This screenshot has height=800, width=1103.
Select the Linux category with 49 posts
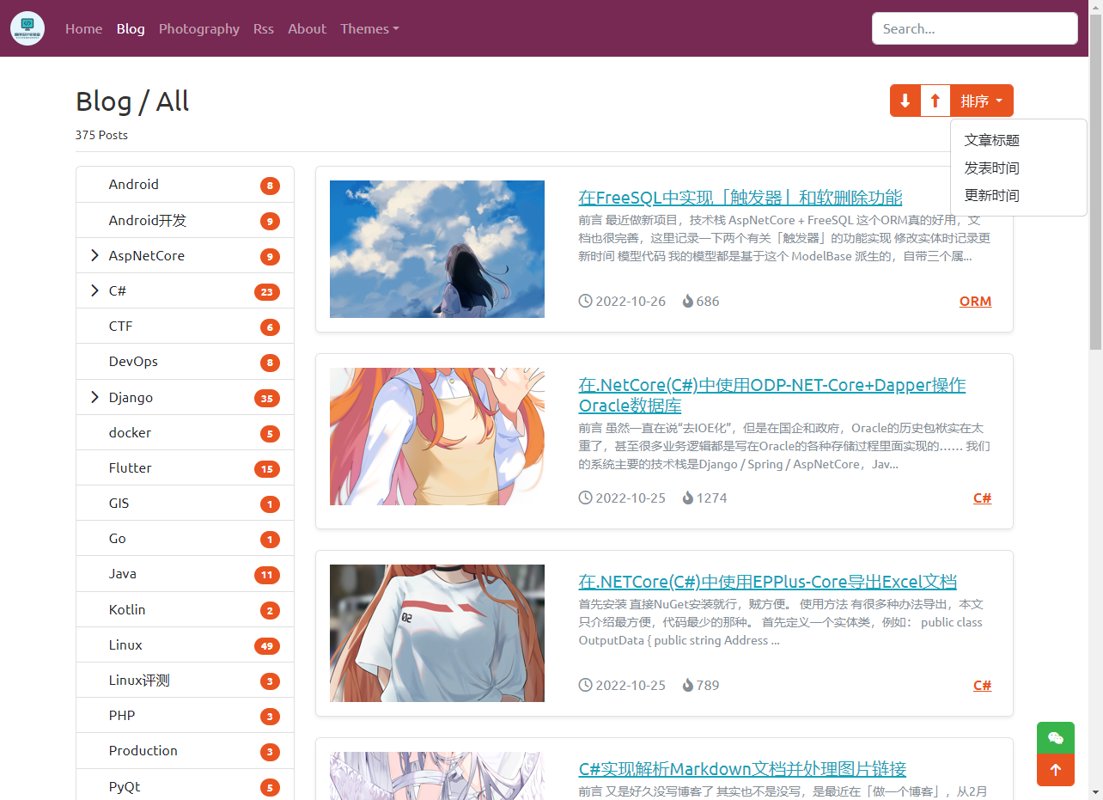coord(185,645)
